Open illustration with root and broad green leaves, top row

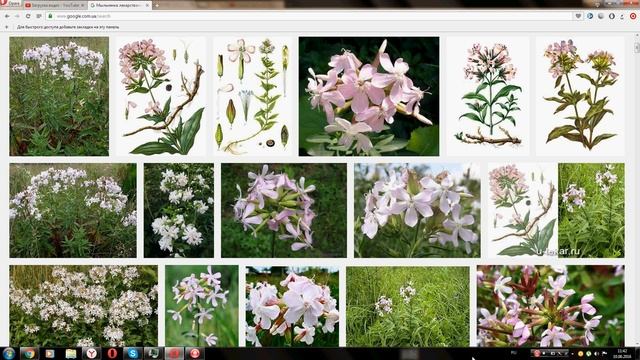tap(161, 96)
